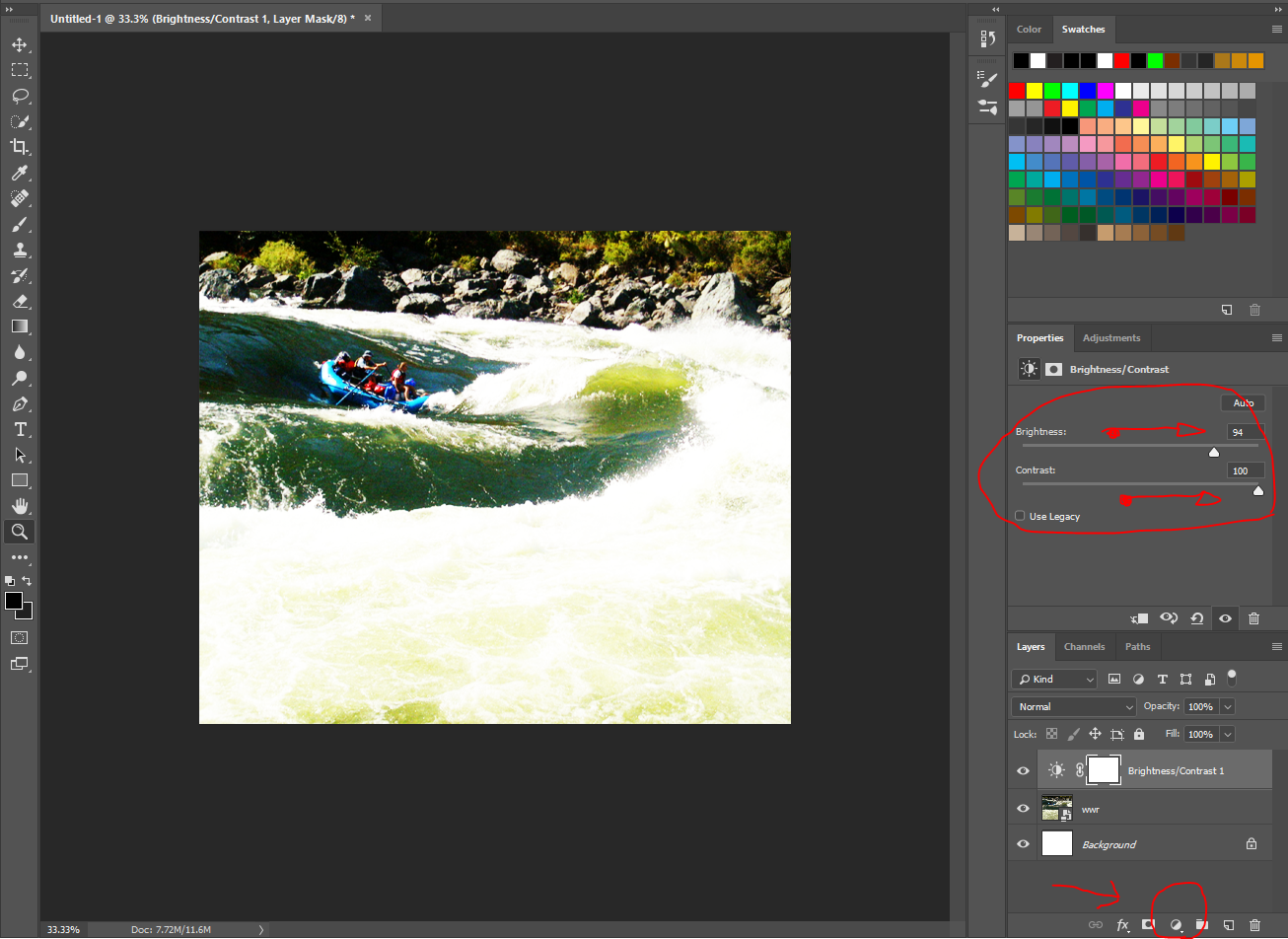Toggle the type layers filter
Screen dimensions: 1288x939
coord(1162,679)
